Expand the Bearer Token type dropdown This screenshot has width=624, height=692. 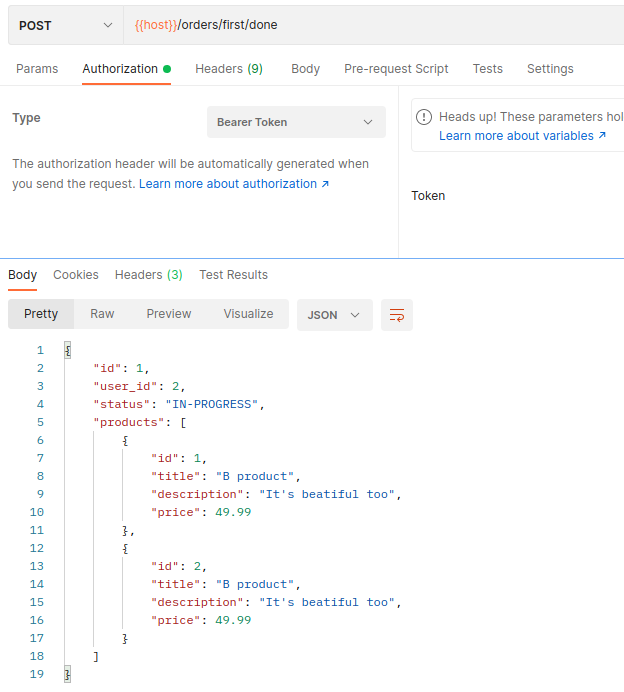pos(296,122)
